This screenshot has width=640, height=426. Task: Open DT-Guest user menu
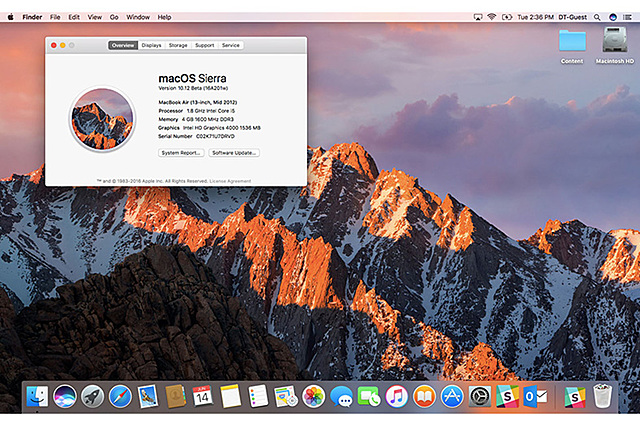572,17
